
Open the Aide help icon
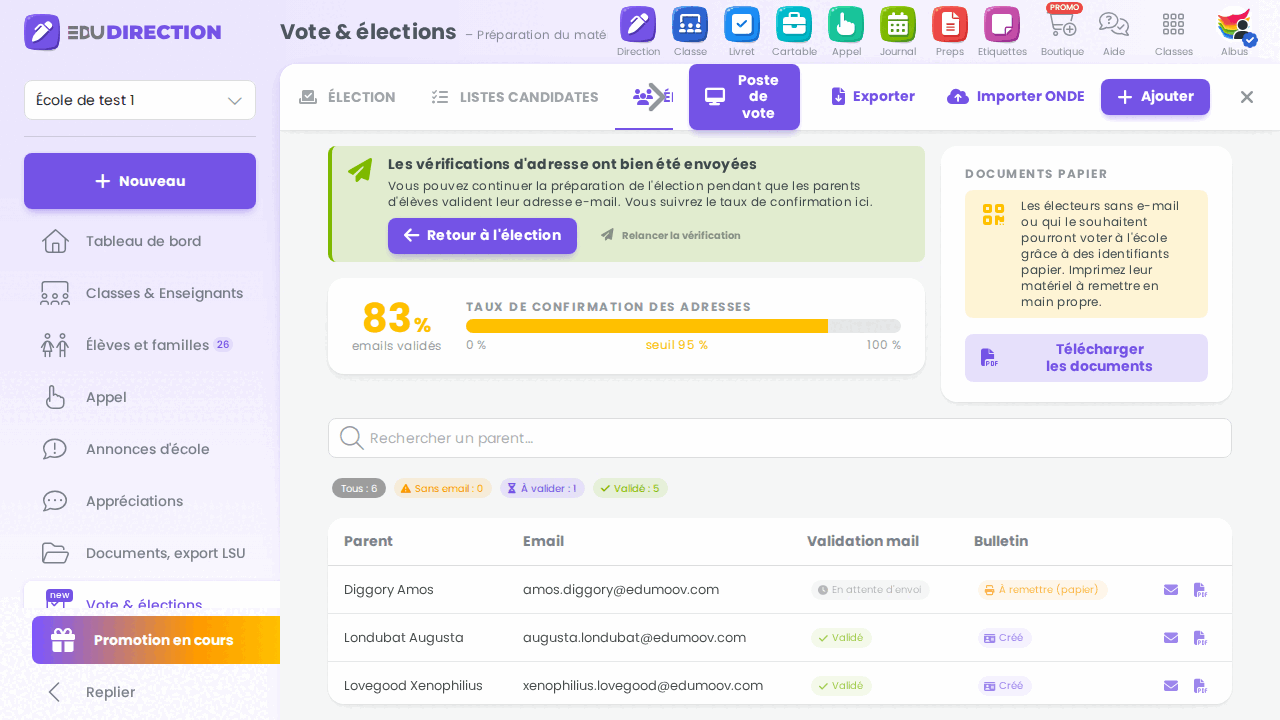(1114, 31)
